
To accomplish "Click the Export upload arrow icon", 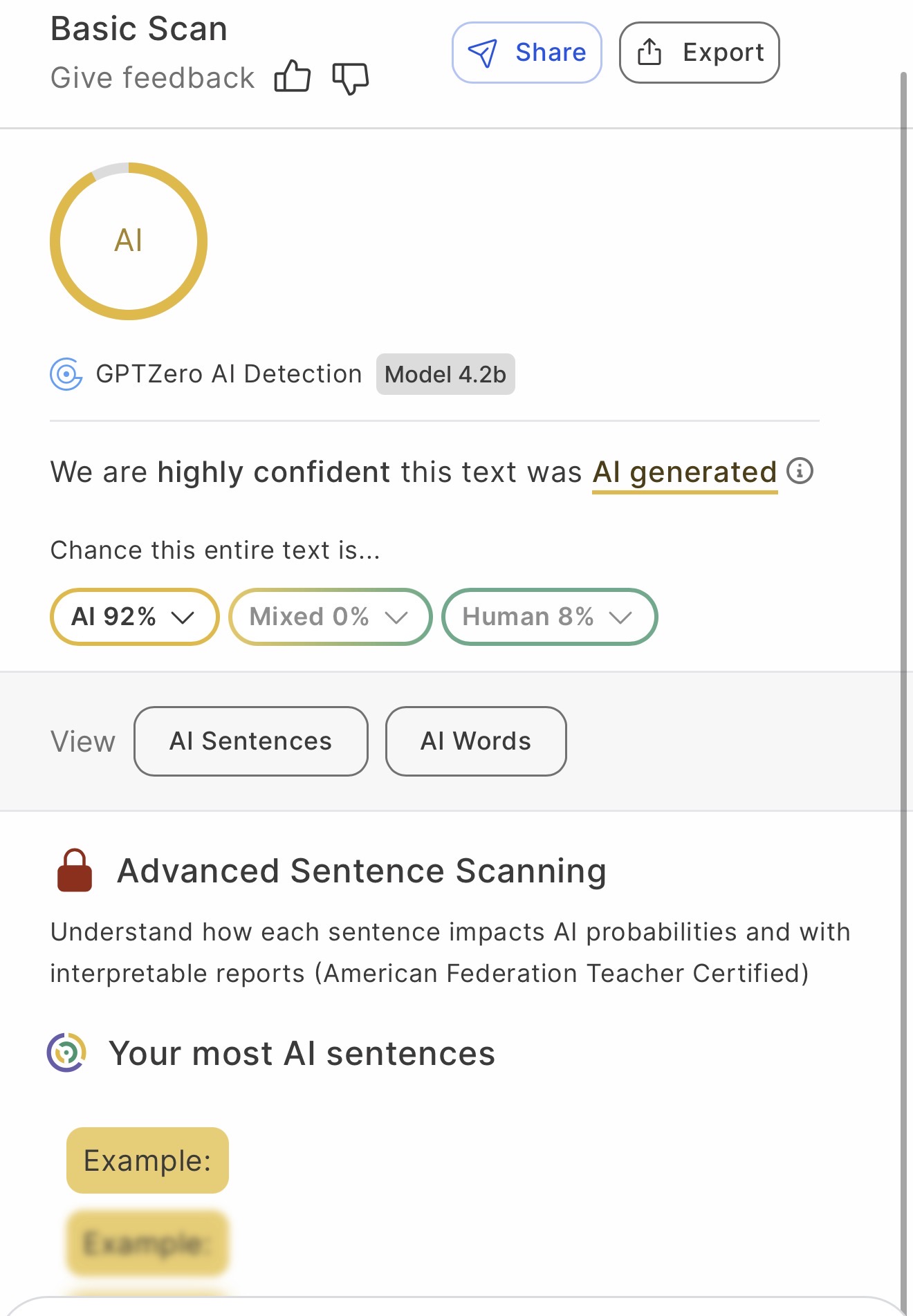I will (x=649, y=53).
